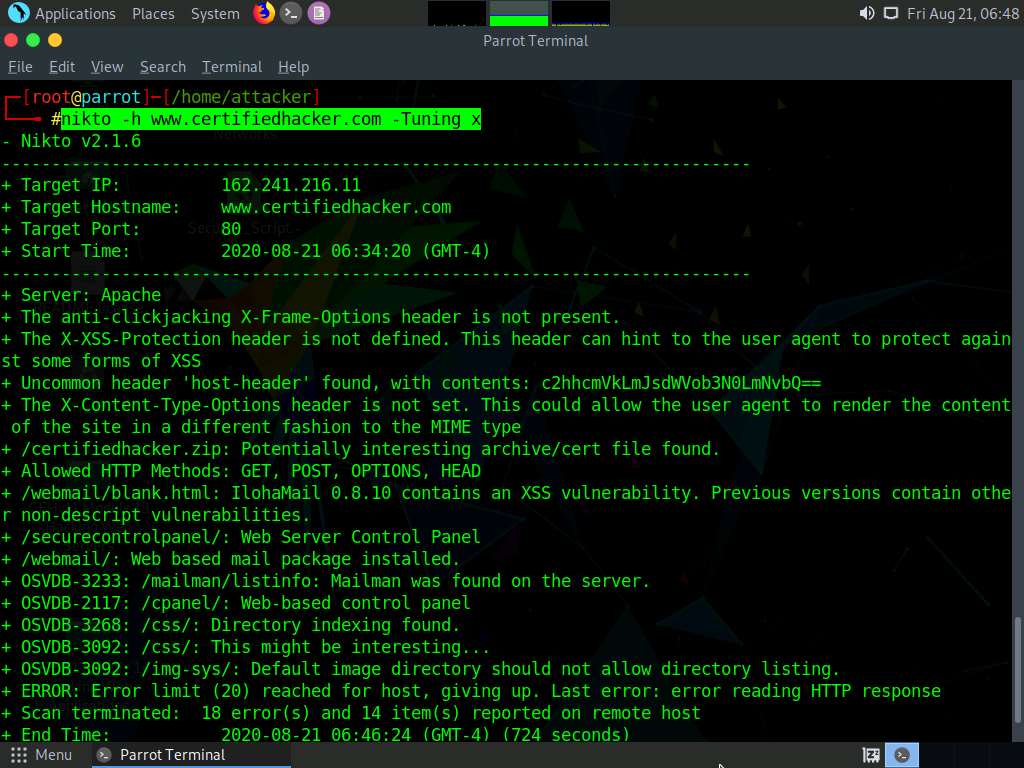Click the X-Frame-Options header warning line
1024x768 pixels.
311,317
